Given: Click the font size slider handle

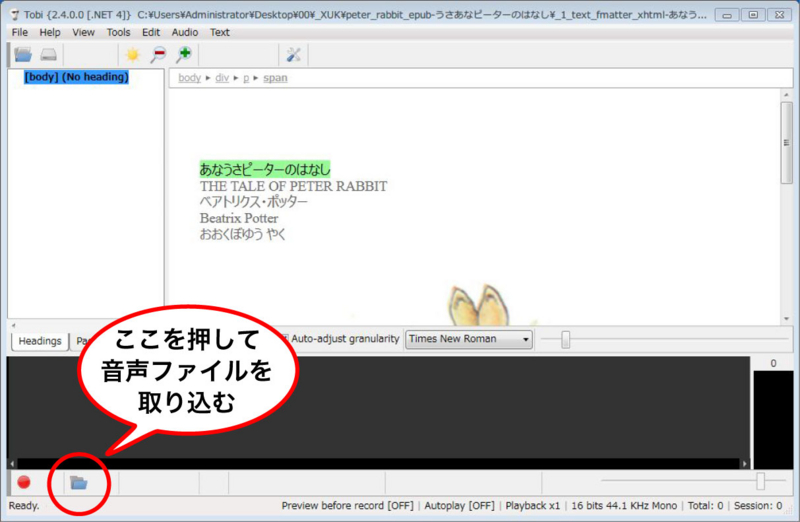Looking at the screenshot, I should 565,339.
